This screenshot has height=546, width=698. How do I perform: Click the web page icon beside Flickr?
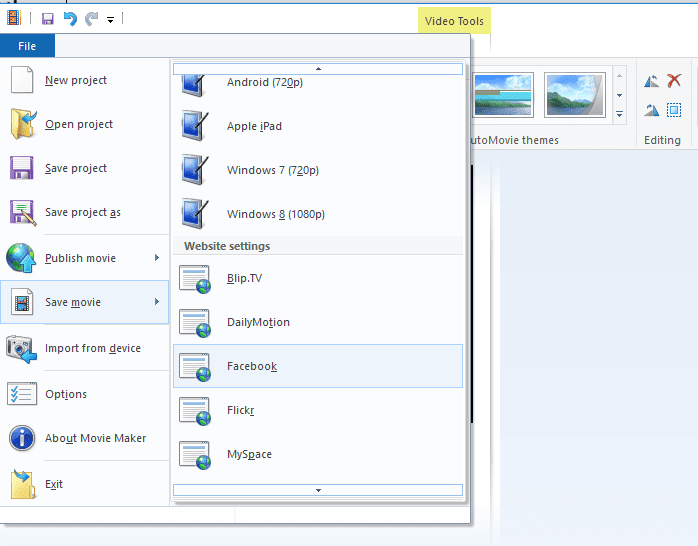(195, 411)
